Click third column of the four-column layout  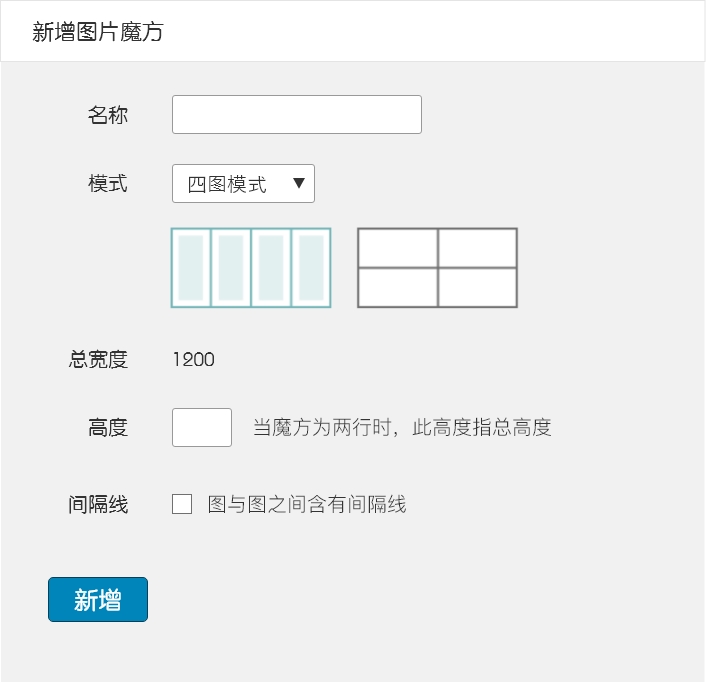pyautogui.click(x=271, y=268)
